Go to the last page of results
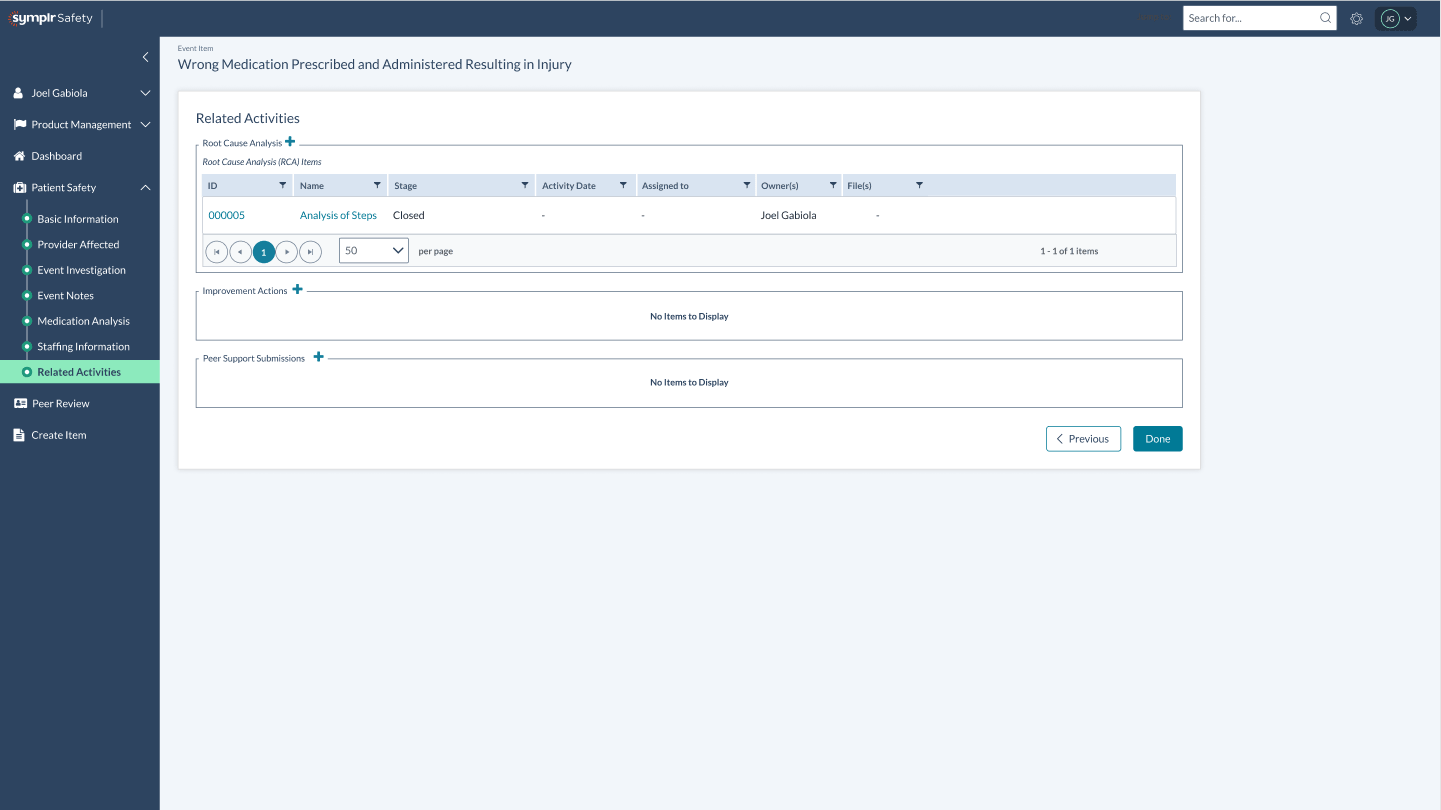 tap(311, 252)
